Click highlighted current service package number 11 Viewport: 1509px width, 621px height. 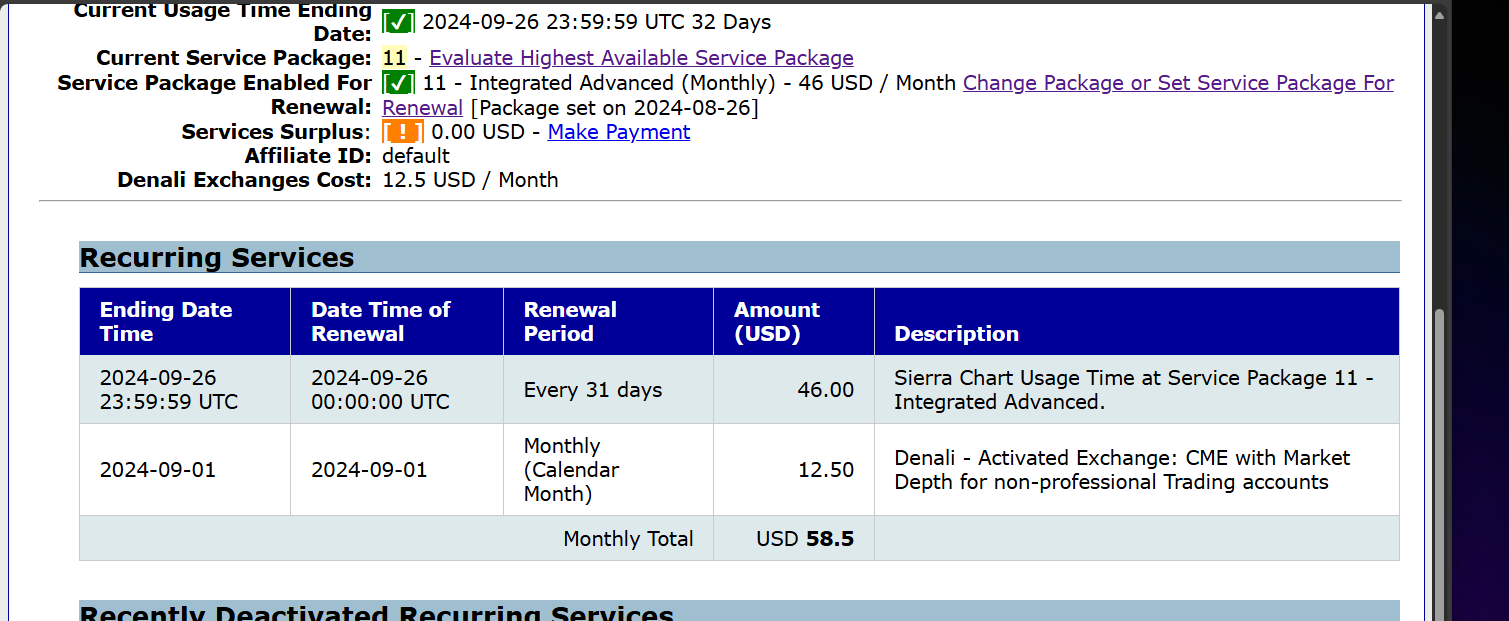(394, 58)
